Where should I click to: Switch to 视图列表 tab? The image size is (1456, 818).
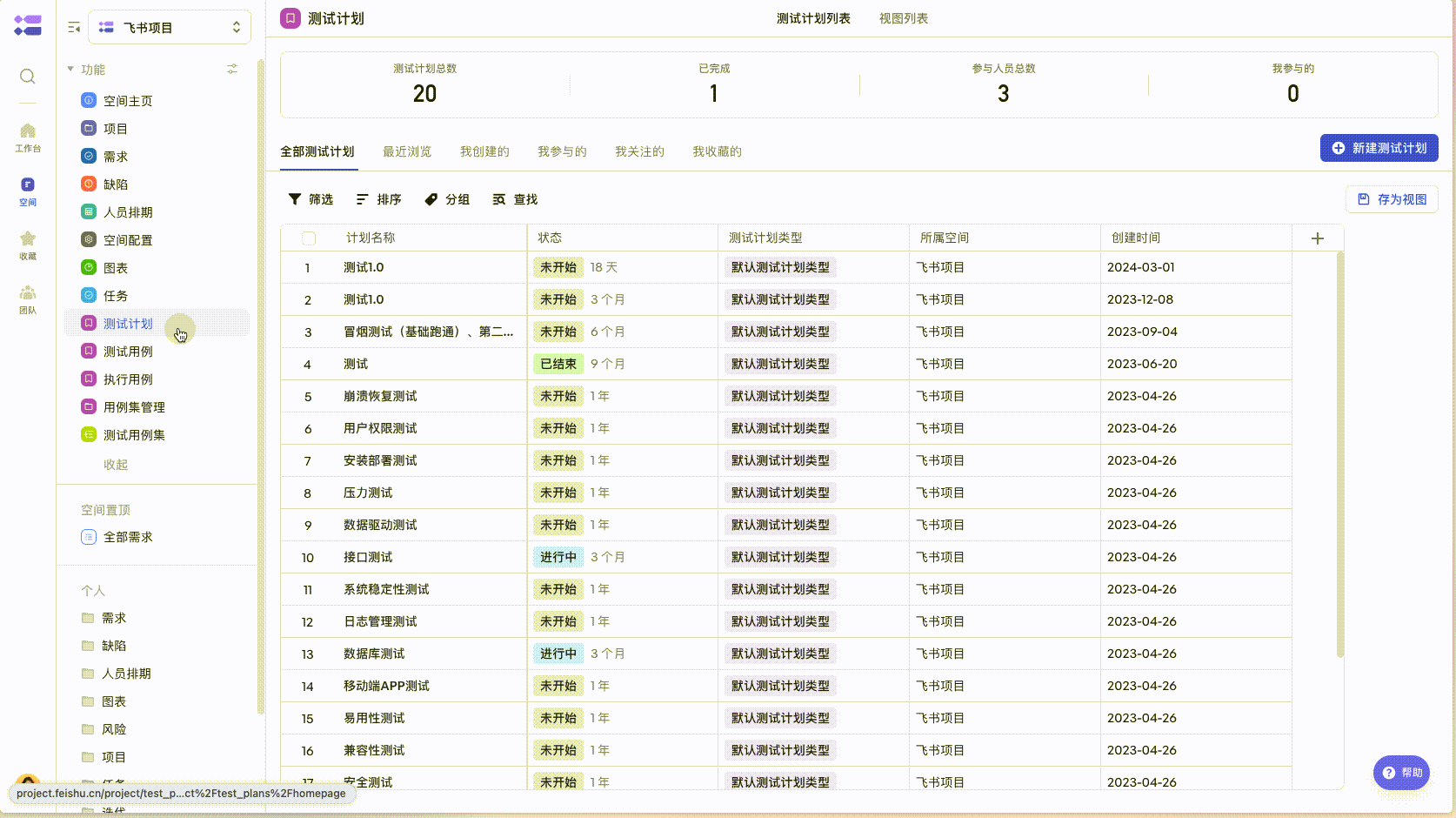904,18
